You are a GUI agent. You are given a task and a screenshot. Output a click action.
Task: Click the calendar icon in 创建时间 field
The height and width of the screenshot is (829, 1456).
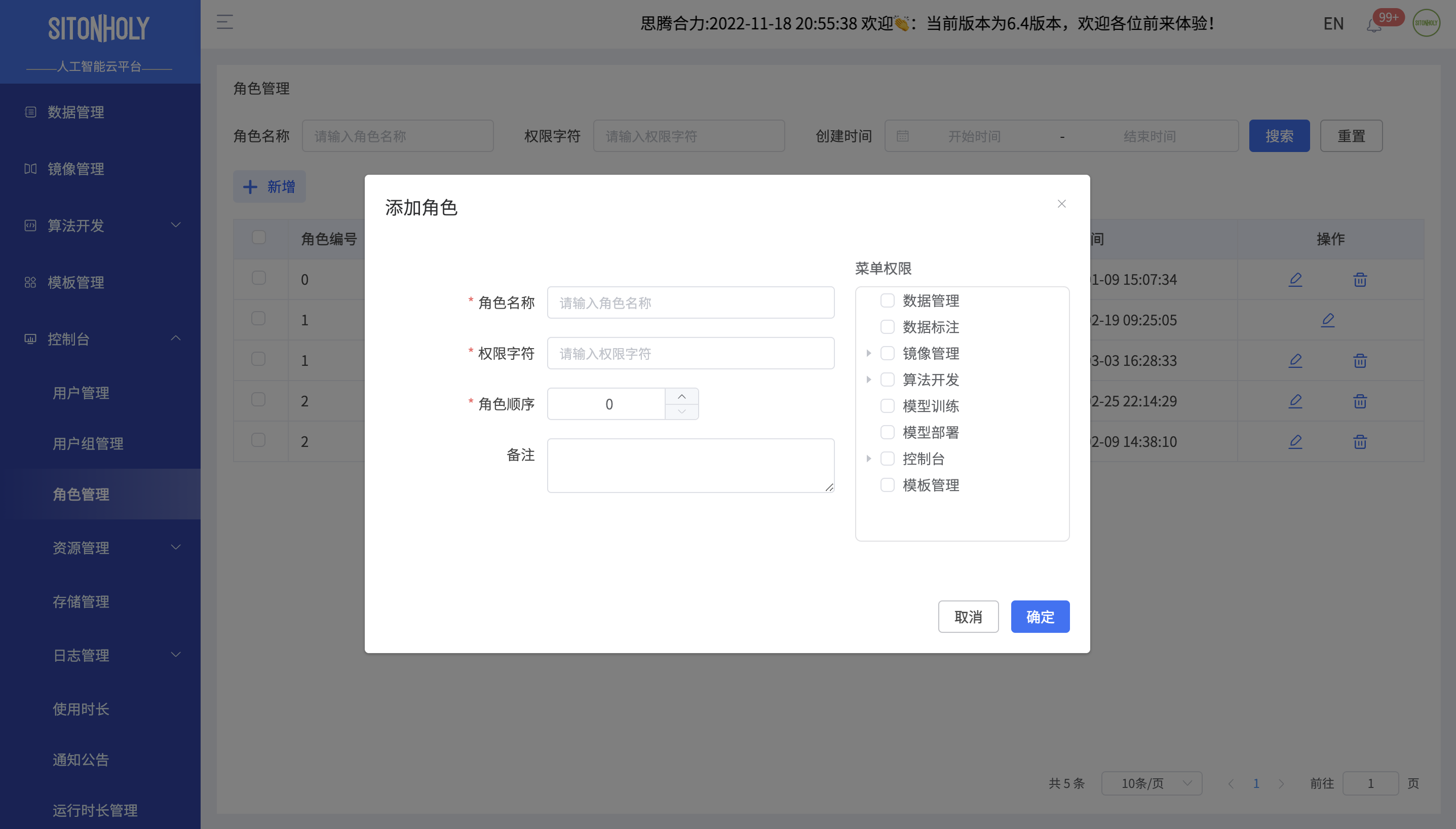tap(903, 136)
